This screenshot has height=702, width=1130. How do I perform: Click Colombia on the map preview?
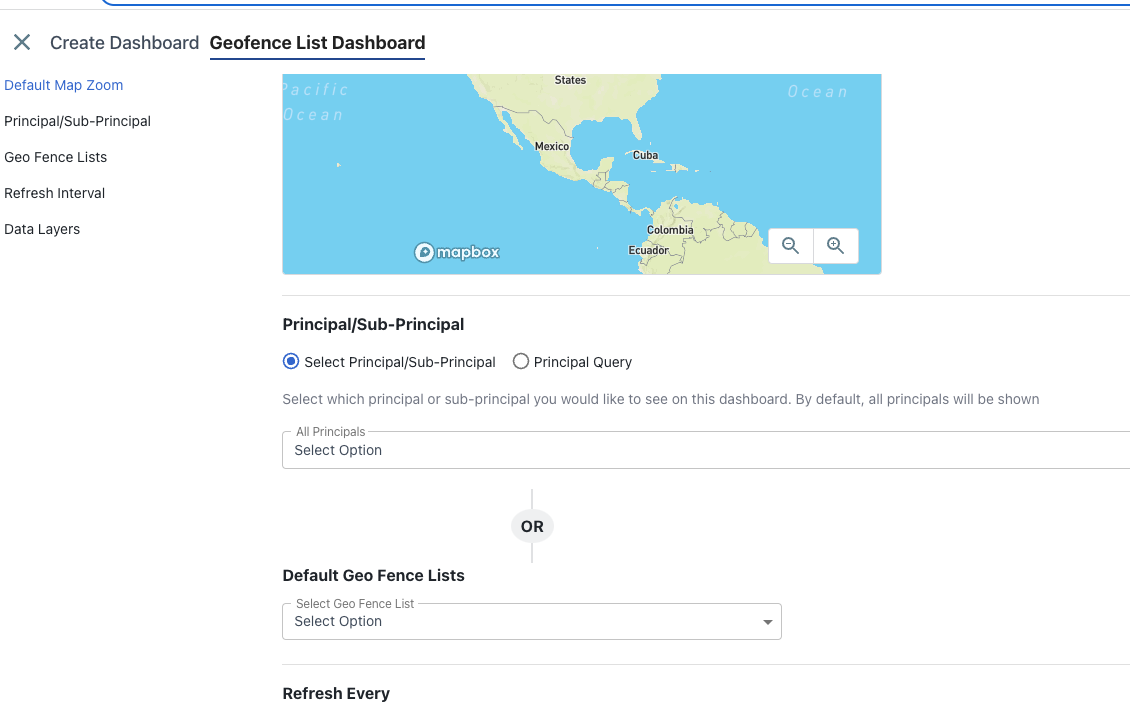pos(670,230)
